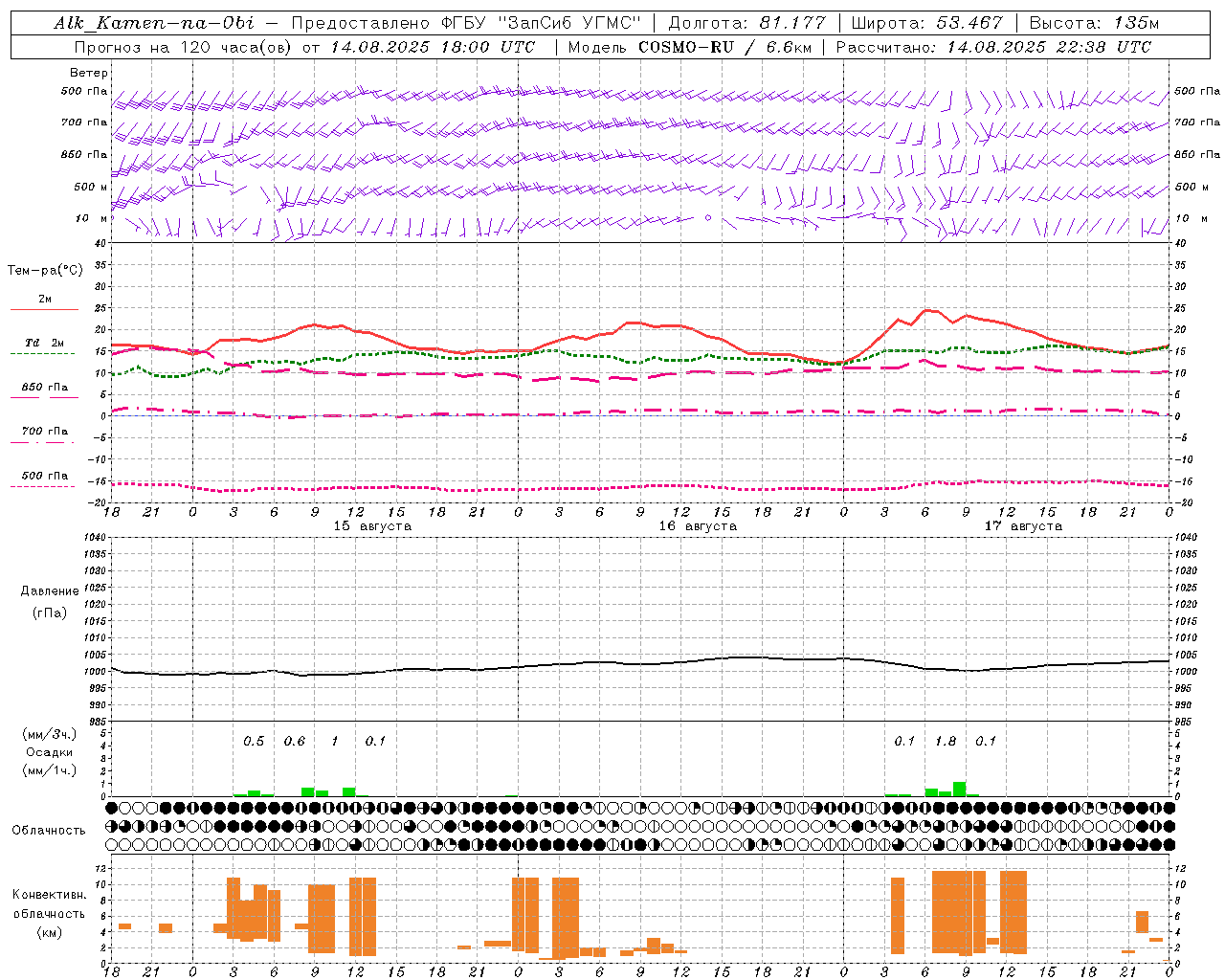Select the Тем-ра(°C) temperature panel label
This screenshot has width=1225, height=980.
coord(45,271)
